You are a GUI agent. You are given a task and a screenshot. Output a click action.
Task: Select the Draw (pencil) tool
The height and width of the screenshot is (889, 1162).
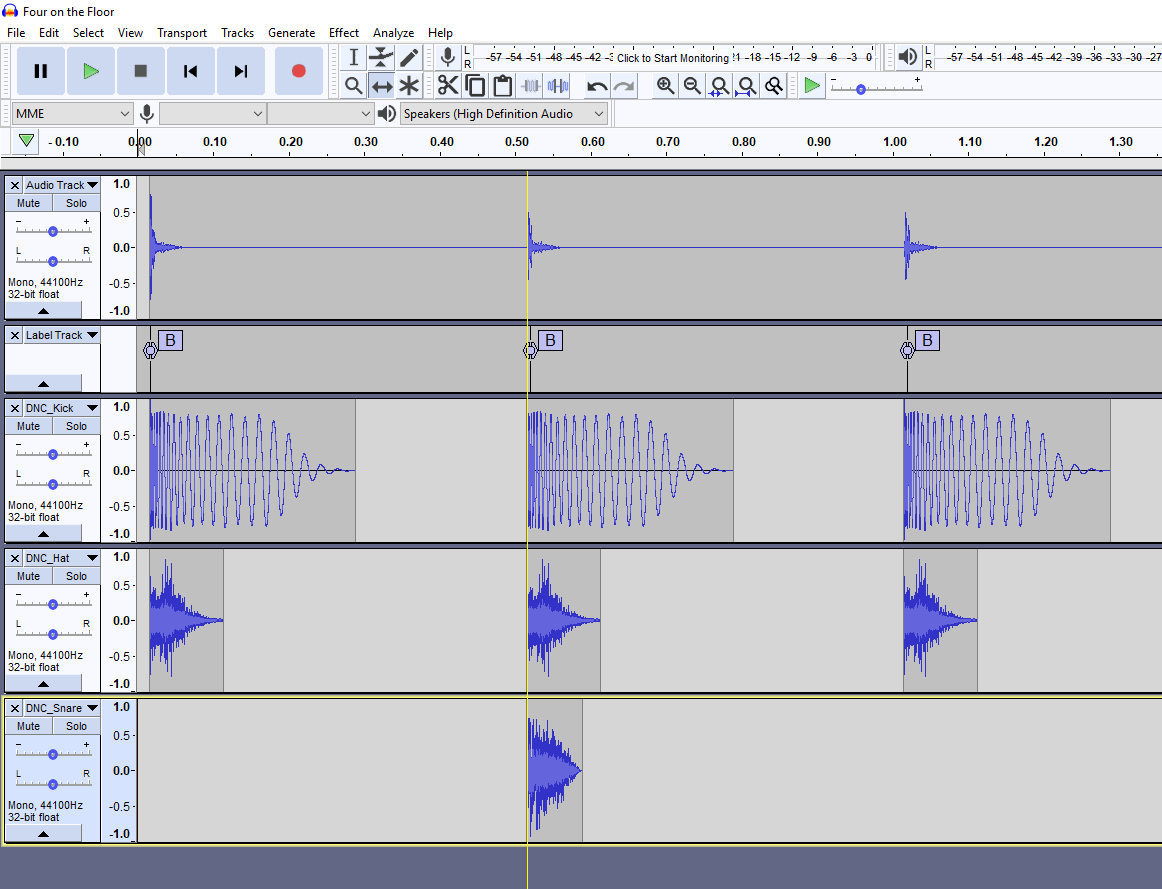pyautogui.click(x=409, y=58)
